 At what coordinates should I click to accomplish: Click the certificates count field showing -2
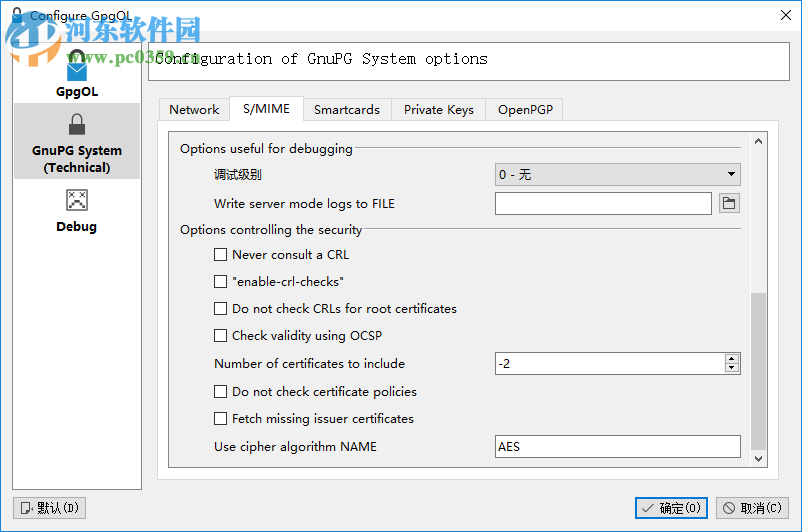[x=610, y=364]
